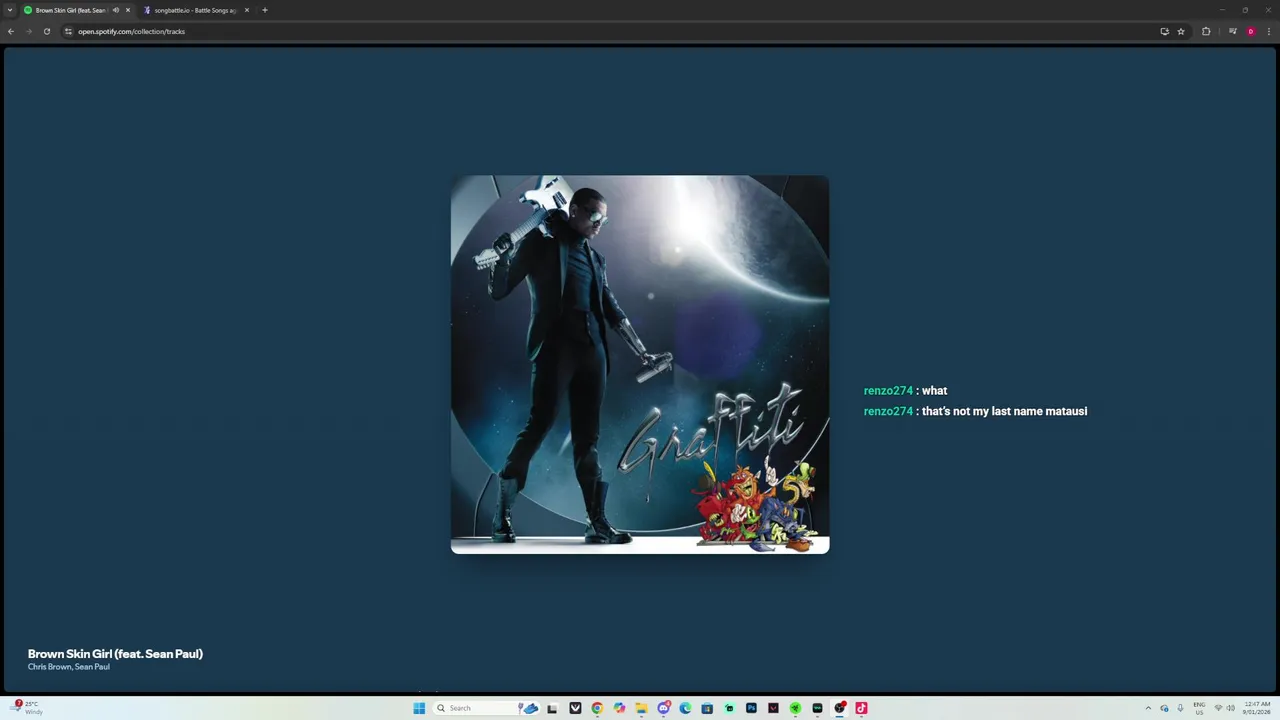
Task: Open a new browser tab
Action: tap(265, 10)
